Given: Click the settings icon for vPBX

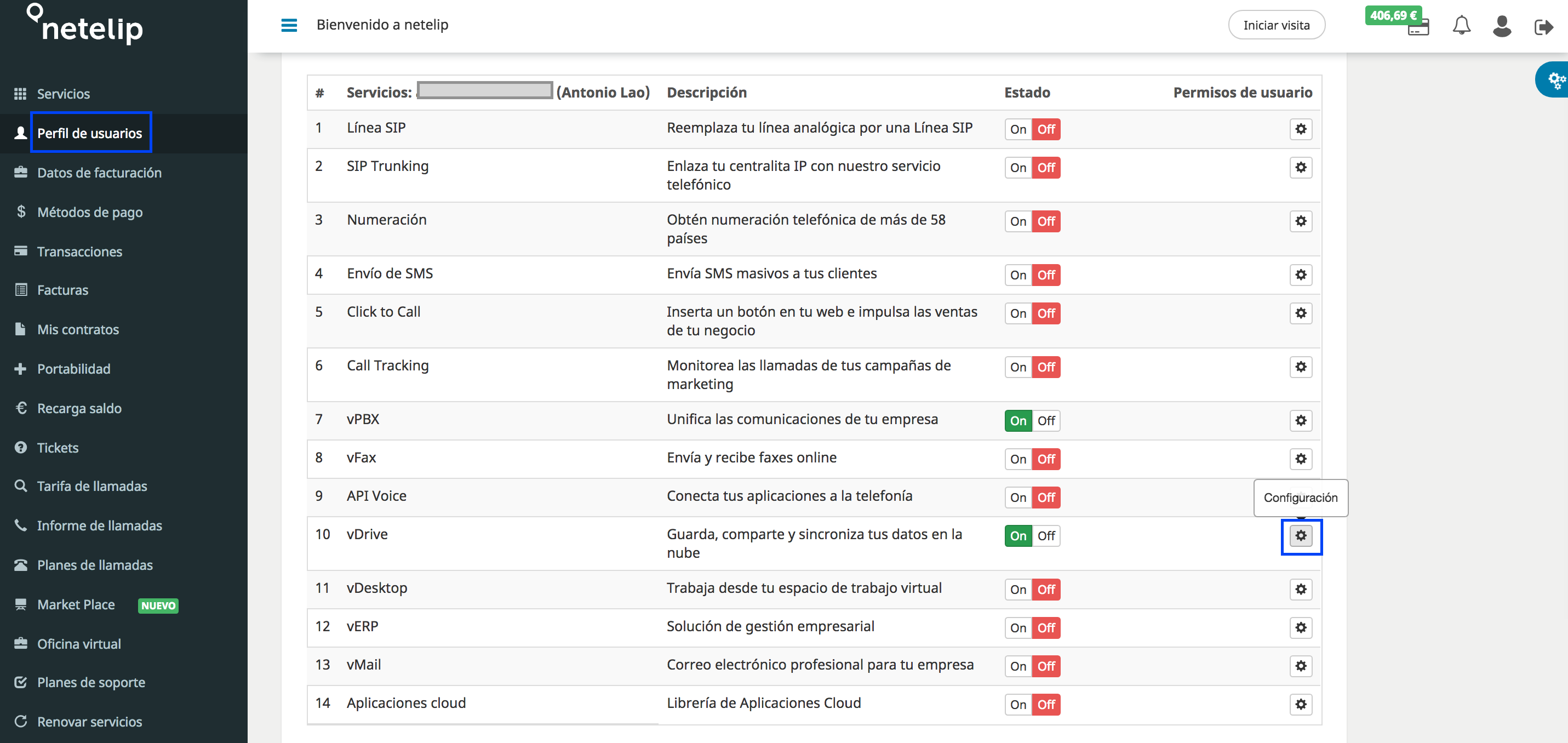Looking at the screenshot, I should tap(1301, 420).
